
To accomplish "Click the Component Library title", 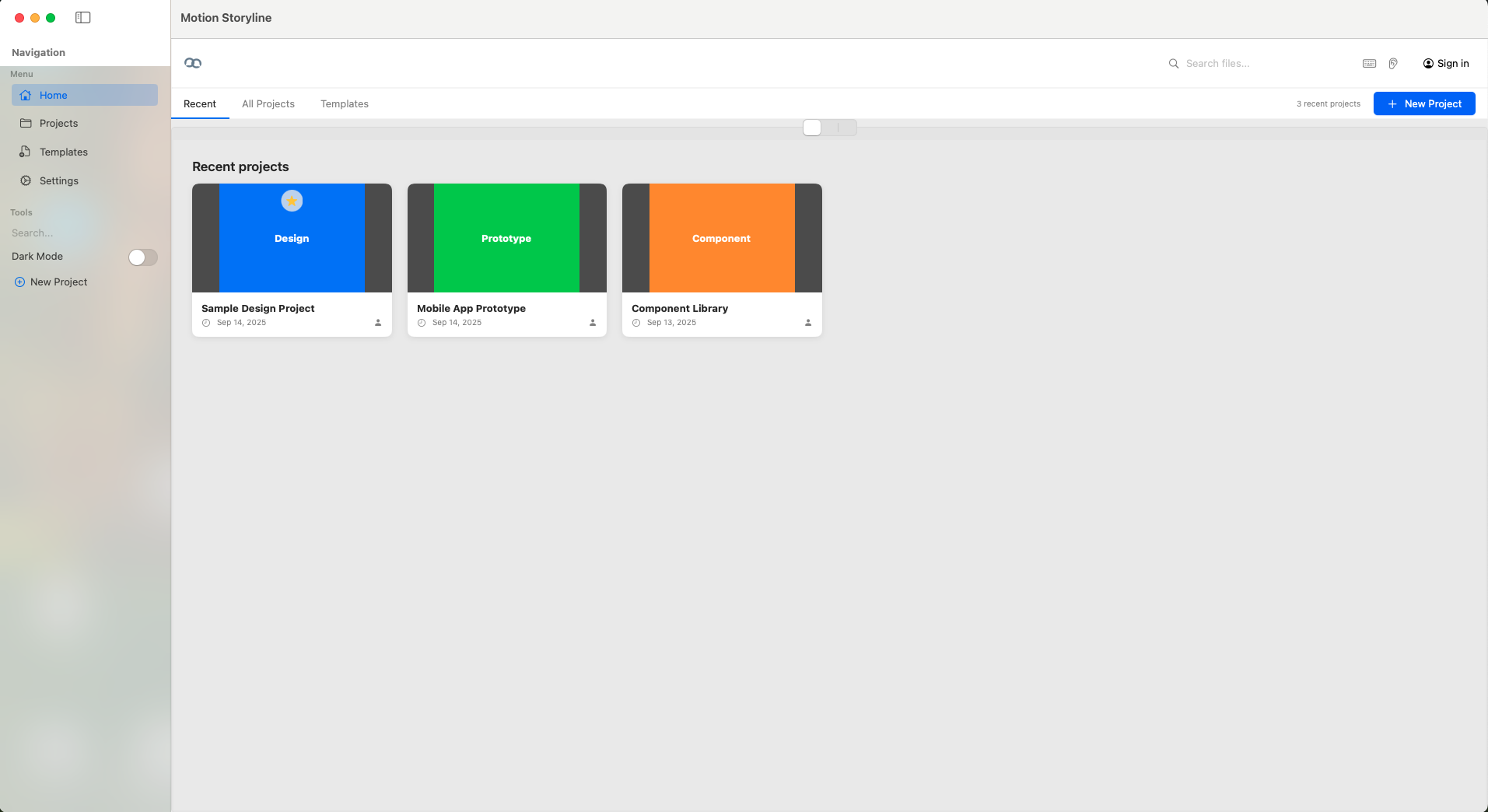I will [680, 309].
